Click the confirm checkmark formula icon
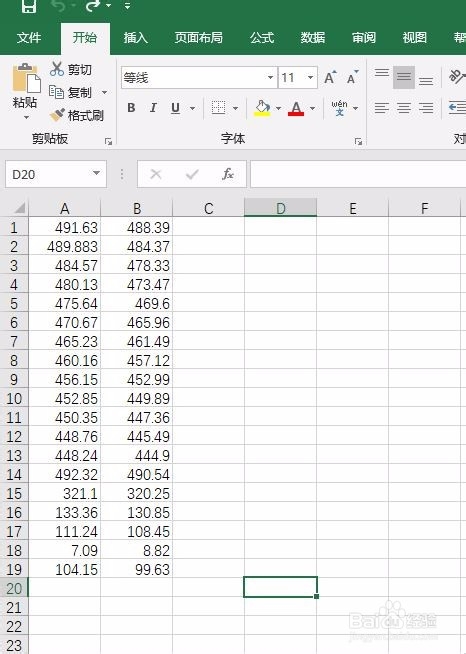This screenshot has height=654, width=466. [192, 174]
